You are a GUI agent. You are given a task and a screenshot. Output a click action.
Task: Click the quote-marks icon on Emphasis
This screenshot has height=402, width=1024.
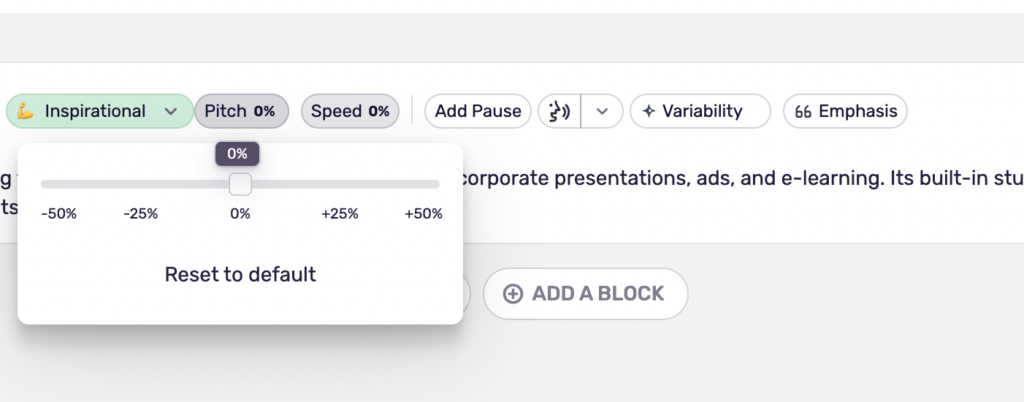point(802,112)
